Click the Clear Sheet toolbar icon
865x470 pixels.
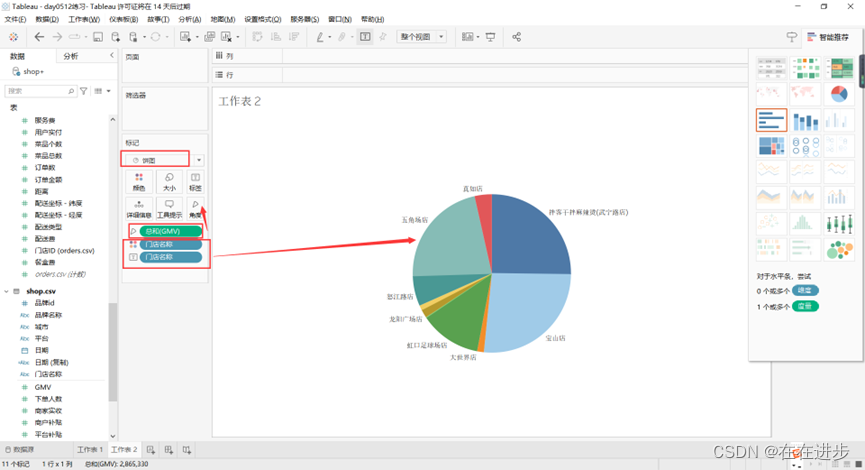point(226,37)
